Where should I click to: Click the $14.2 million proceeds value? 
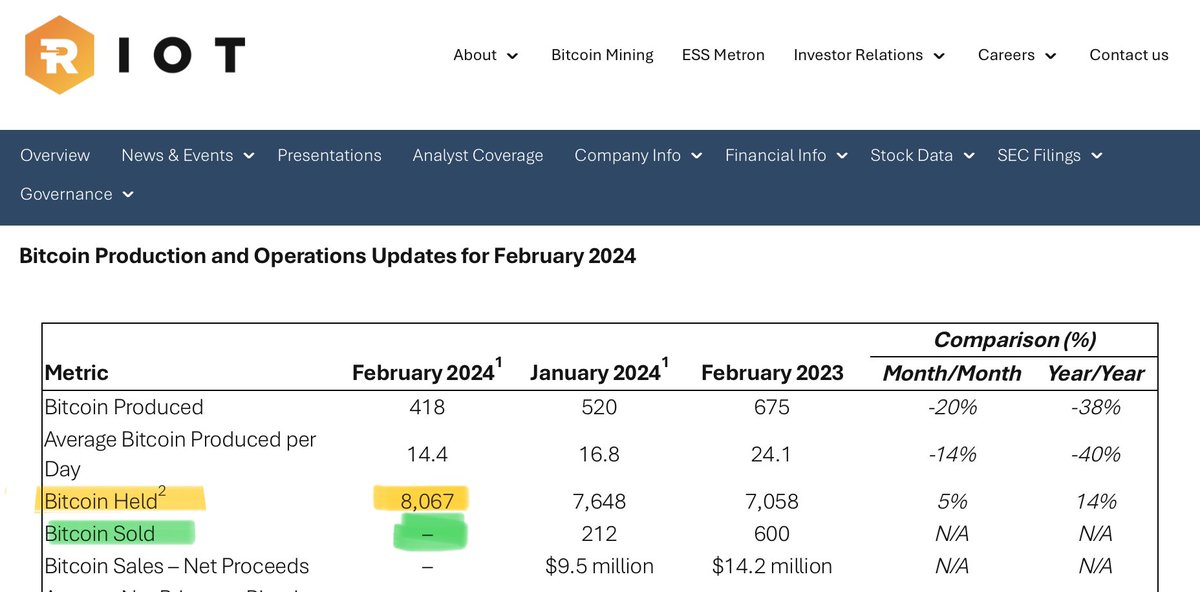(x=772, y=566)
